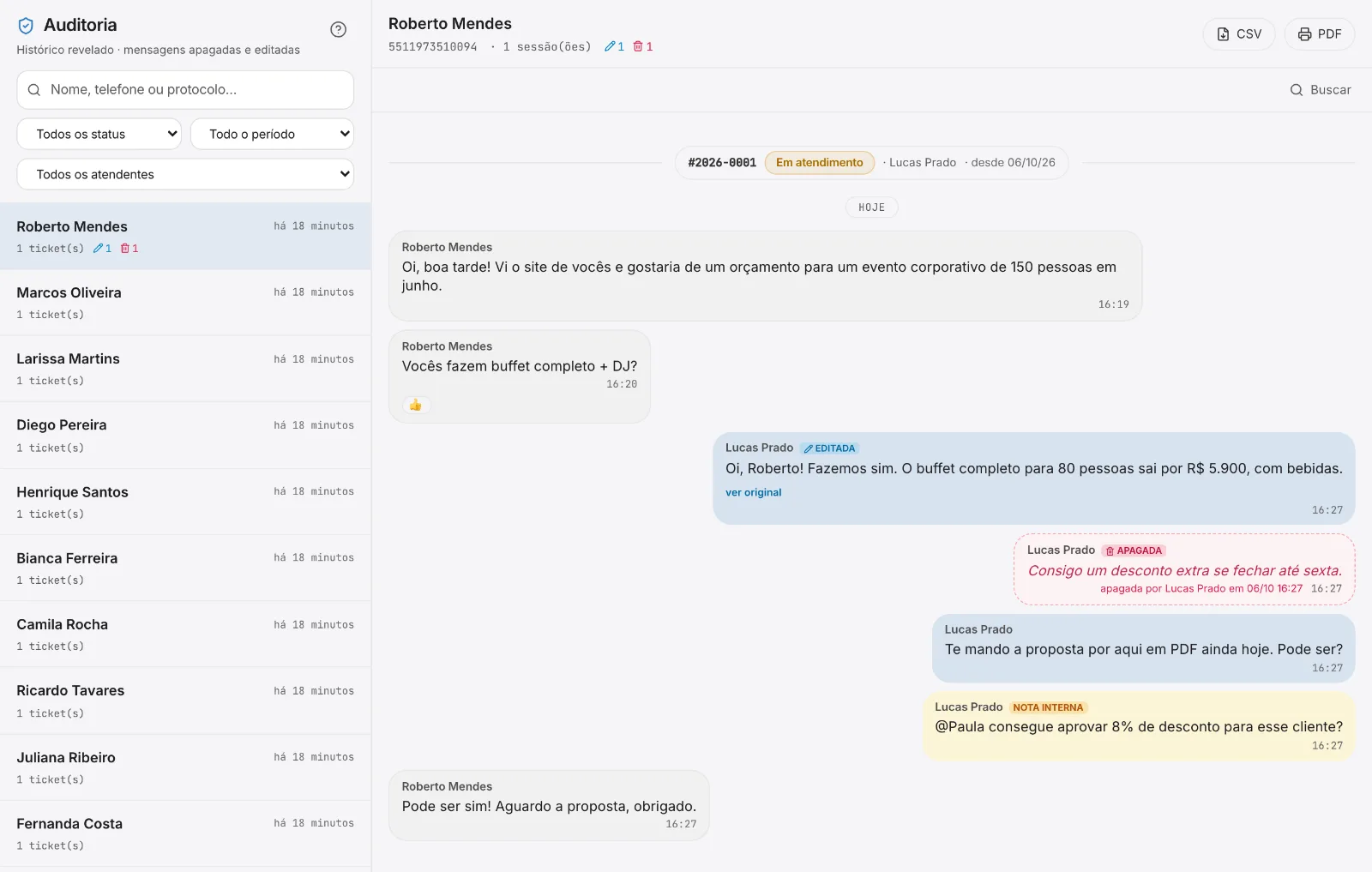Click message 'Pode ser sim! Aguardo a proposta'
Viewport: 1372px width, 872px height.
coord(549,805)
